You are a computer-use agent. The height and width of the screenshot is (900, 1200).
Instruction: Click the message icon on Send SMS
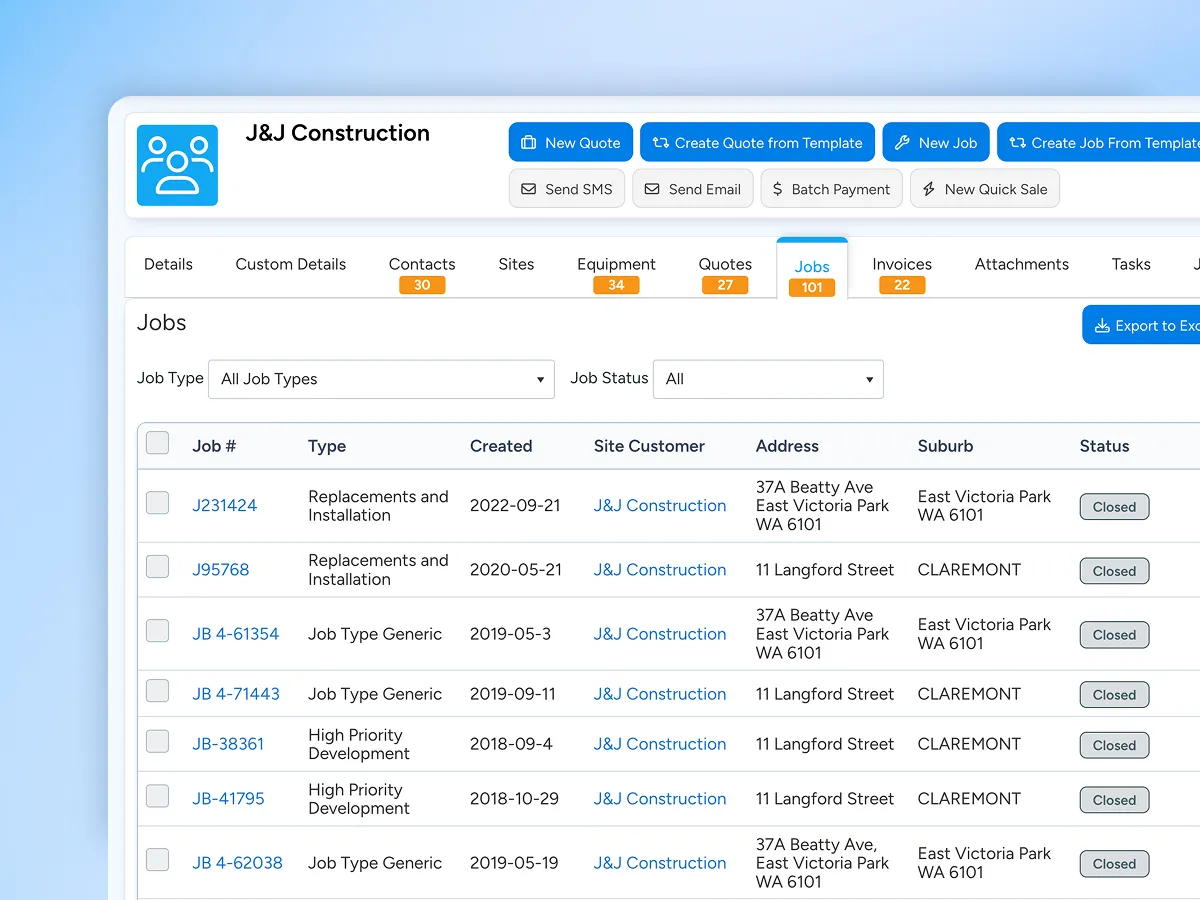click(x=529, y=189)
